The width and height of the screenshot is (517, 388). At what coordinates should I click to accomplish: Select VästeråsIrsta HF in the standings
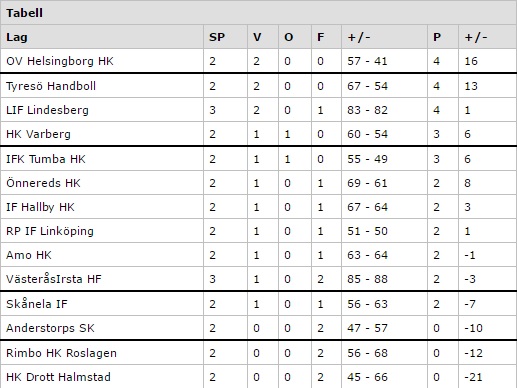tap(54, 279)
